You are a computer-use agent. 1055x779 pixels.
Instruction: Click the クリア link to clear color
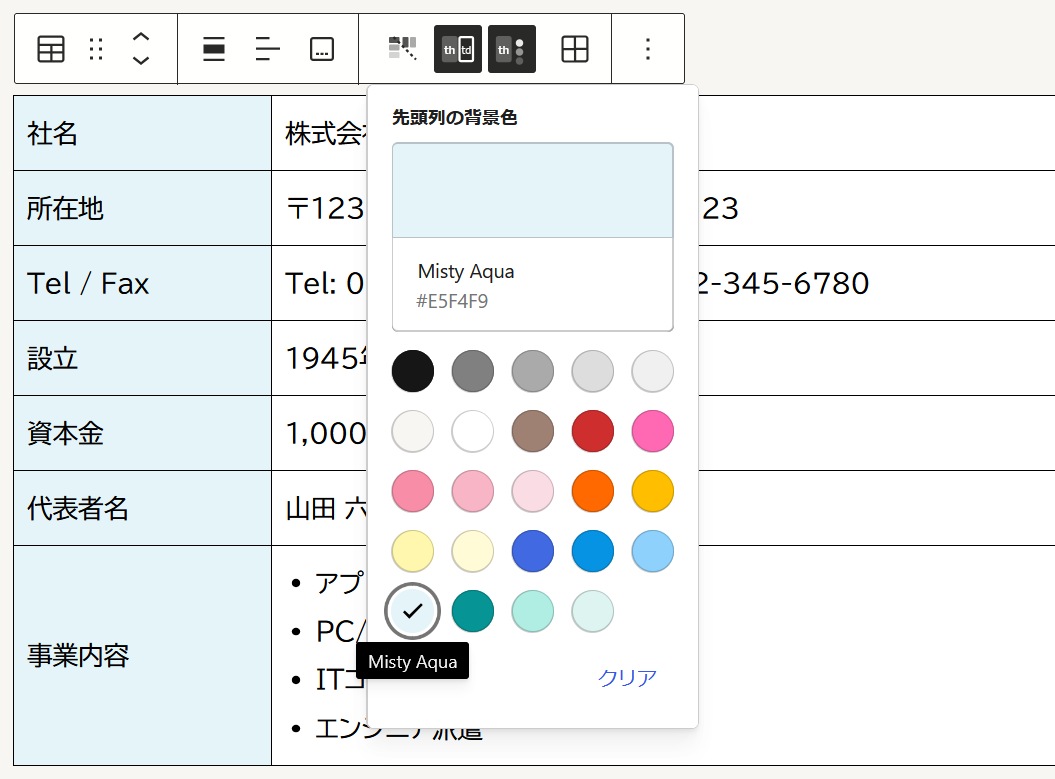pos(626,677)
